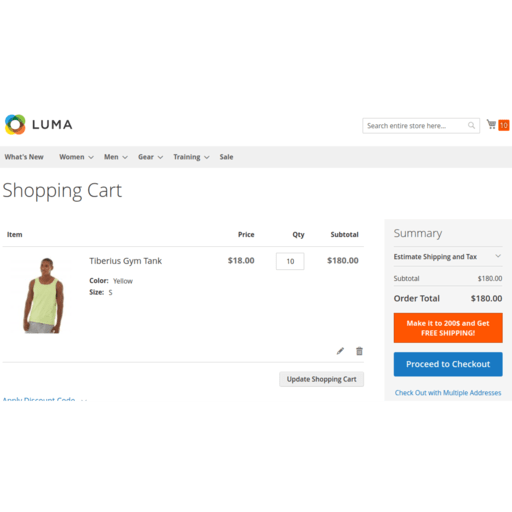Image resolution: width=512 pixels, height=512 pixels.
Task: Click the orange free shipping banner button
Action: click(448, 328)
